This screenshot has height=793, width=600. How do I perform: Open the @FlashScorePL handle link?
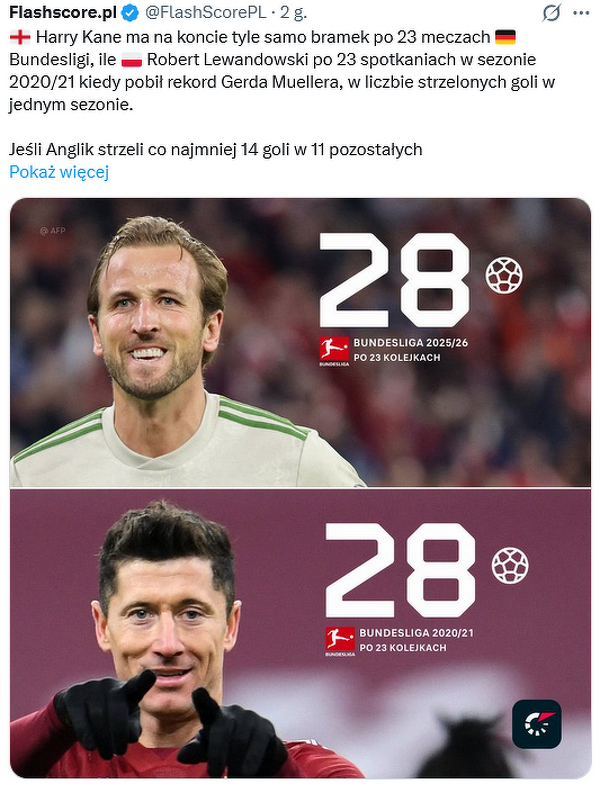click(x=205, y=12)
